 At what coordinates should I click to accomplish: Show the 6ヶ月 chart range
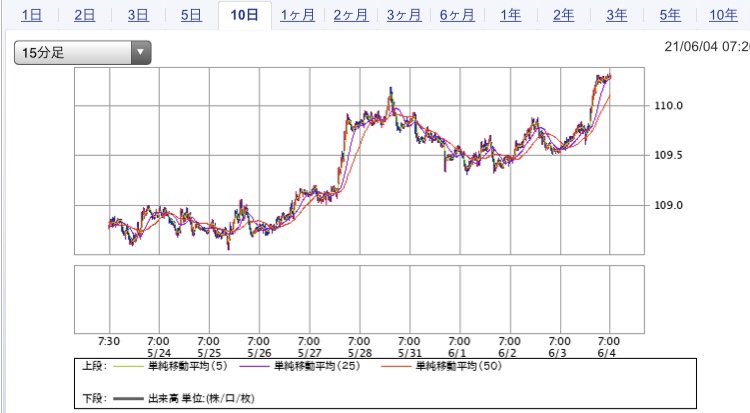(x=457, y=15)
